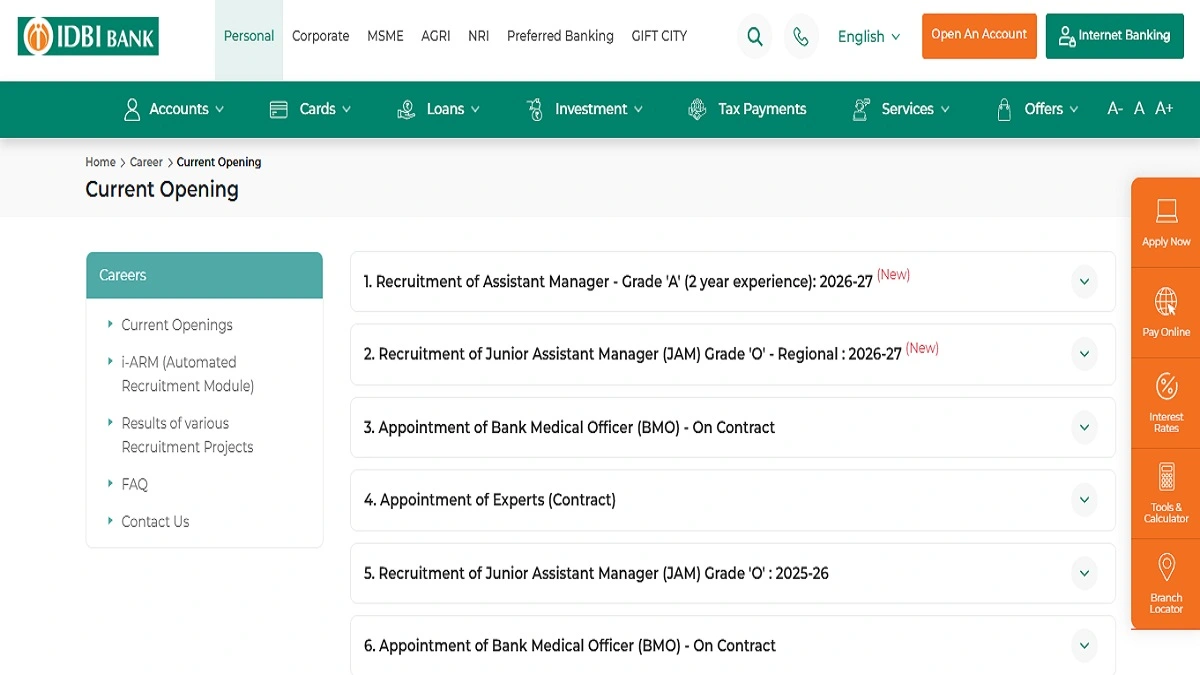Screen dimensions: 1200x675
Task: Switch to the Corporate tab
Action: (320, 36)
